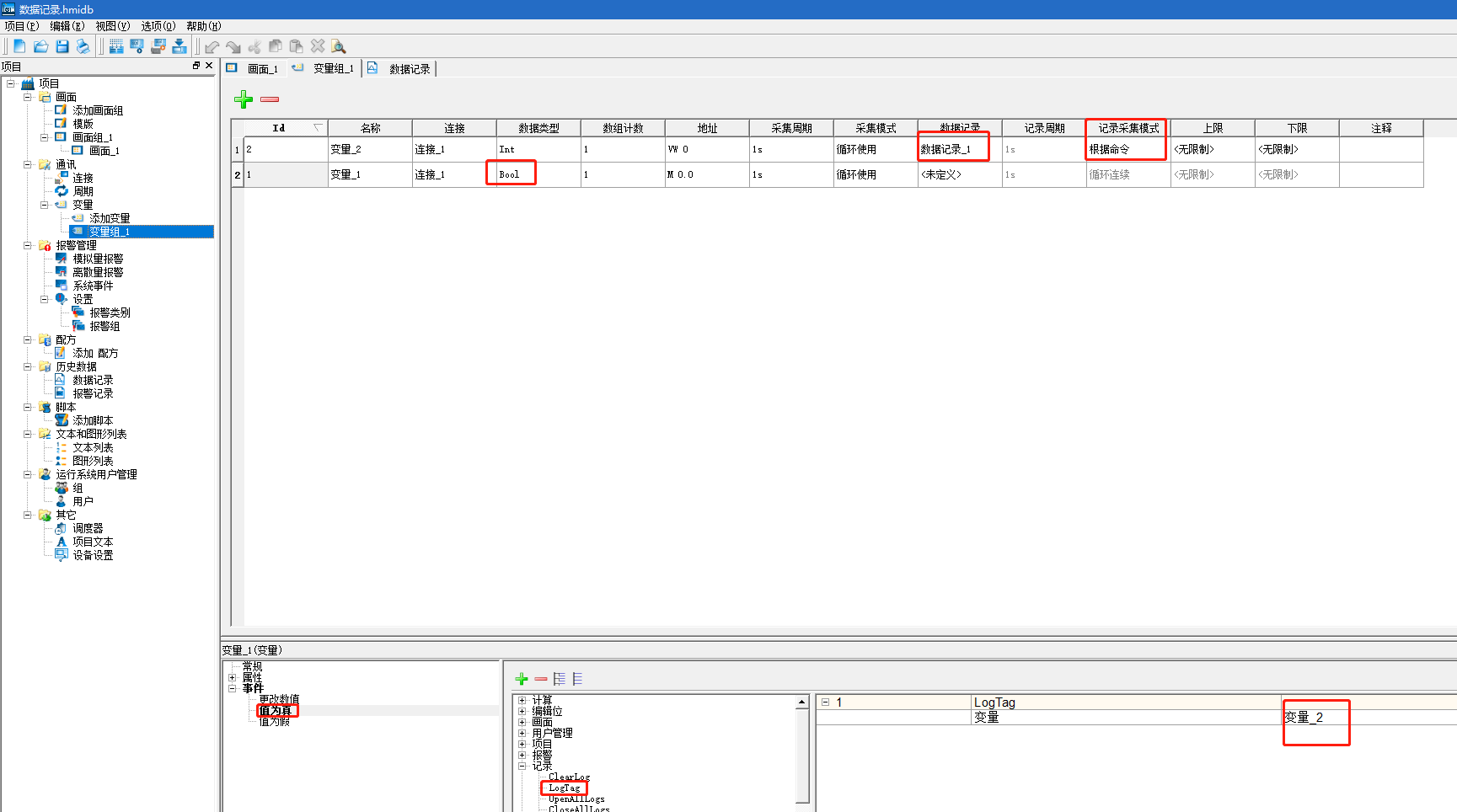Viewport: 1457px width, 812px height.
Task: Close the 项目 project panel
Action: click(209, 66)
